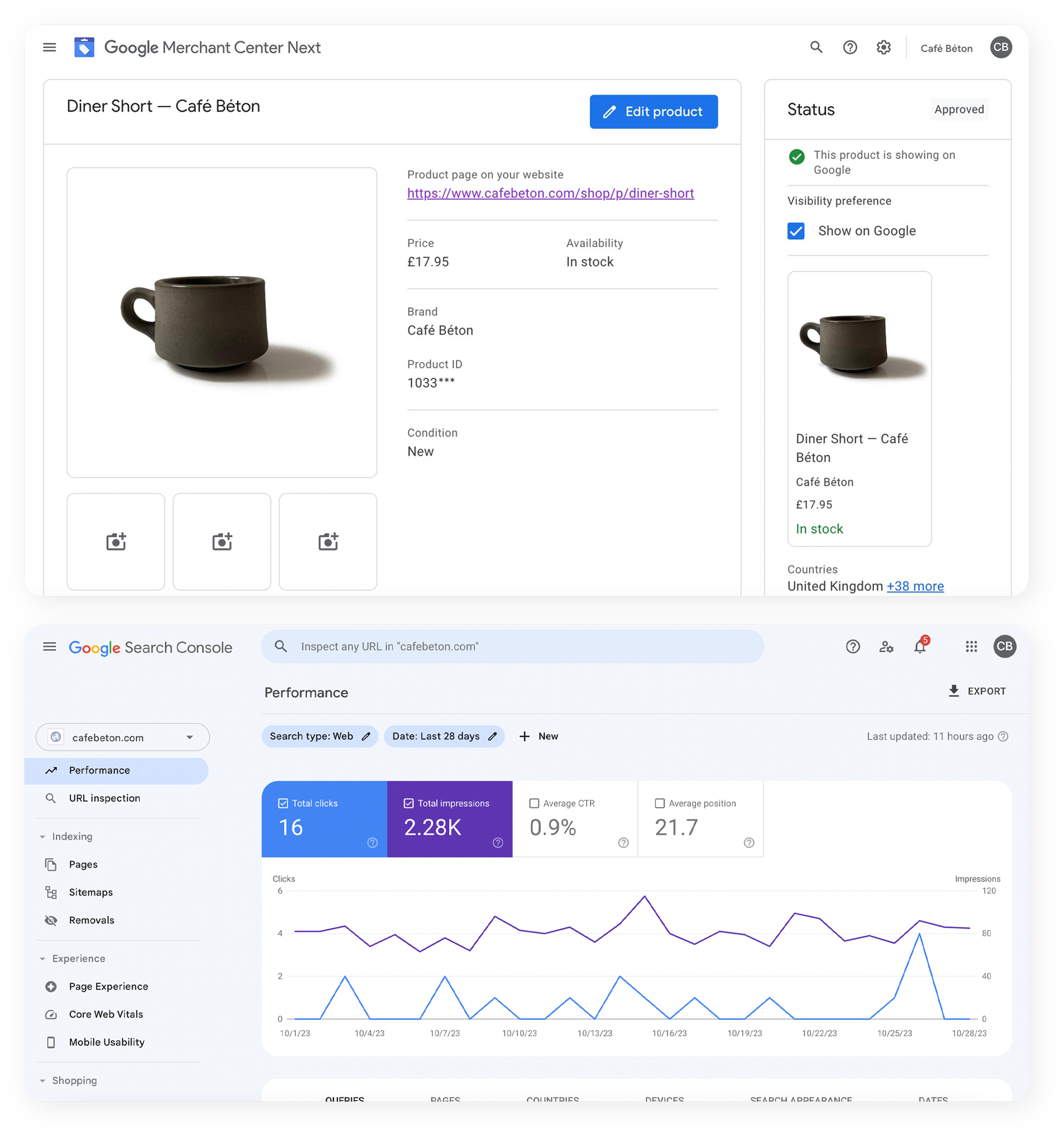
Task: Toggle the Total clicks metric checkbox
Action: (283, 803)
